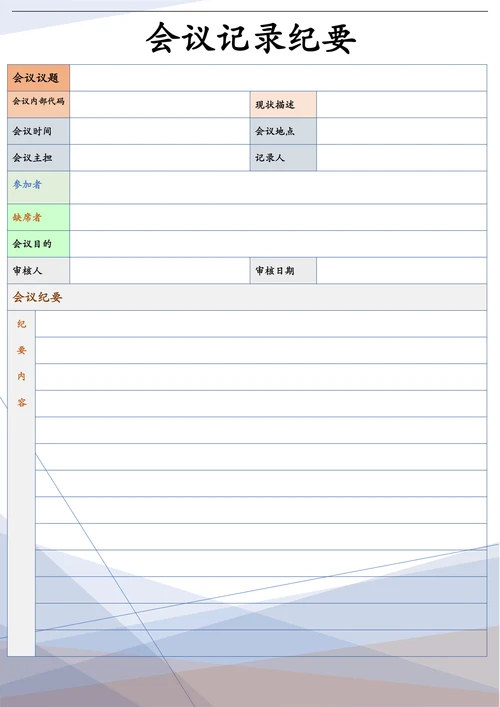Click the blank field beside 参加者
The width and height of the screenshot is (500, 707).
[x=278, y=188]
